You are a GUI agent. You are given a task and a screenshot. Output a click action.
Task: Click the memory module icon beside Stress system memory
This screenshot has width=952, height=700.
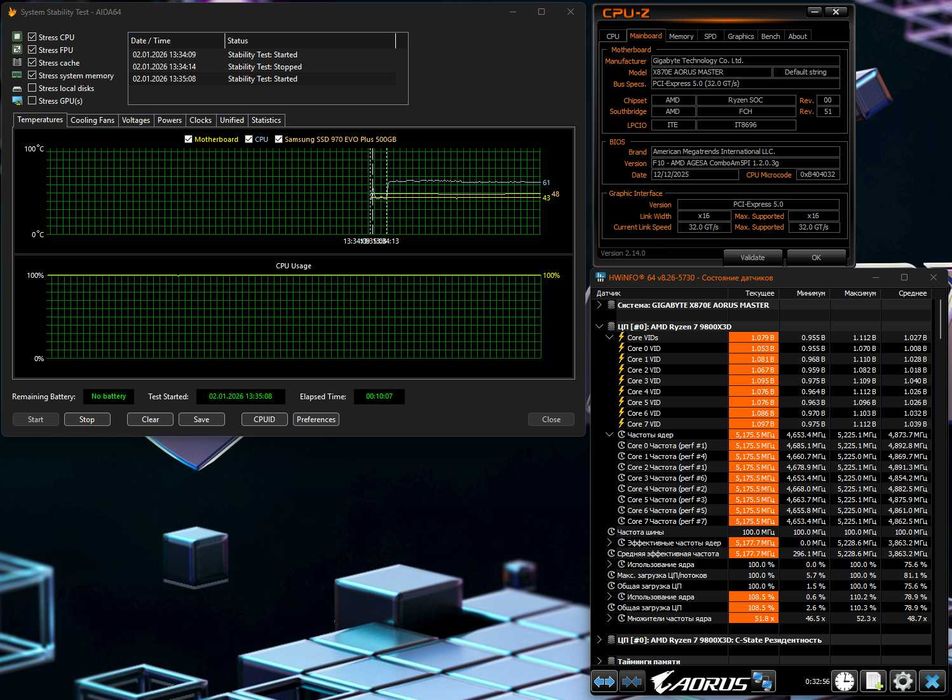17,75
